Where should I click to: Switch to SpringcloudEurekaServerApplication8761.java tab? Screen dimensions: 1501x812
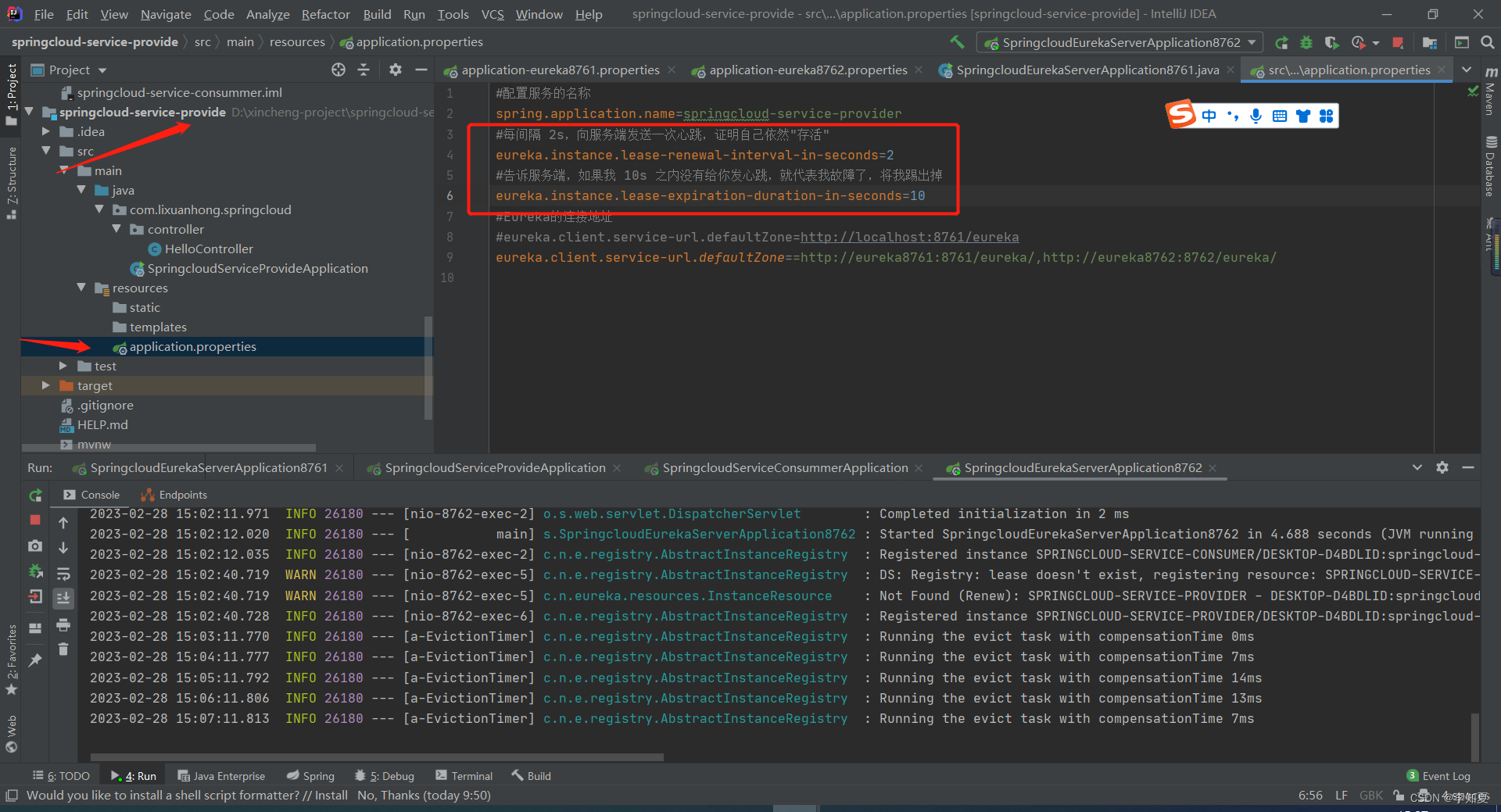pyautogui.click(x=1087, y=70)
